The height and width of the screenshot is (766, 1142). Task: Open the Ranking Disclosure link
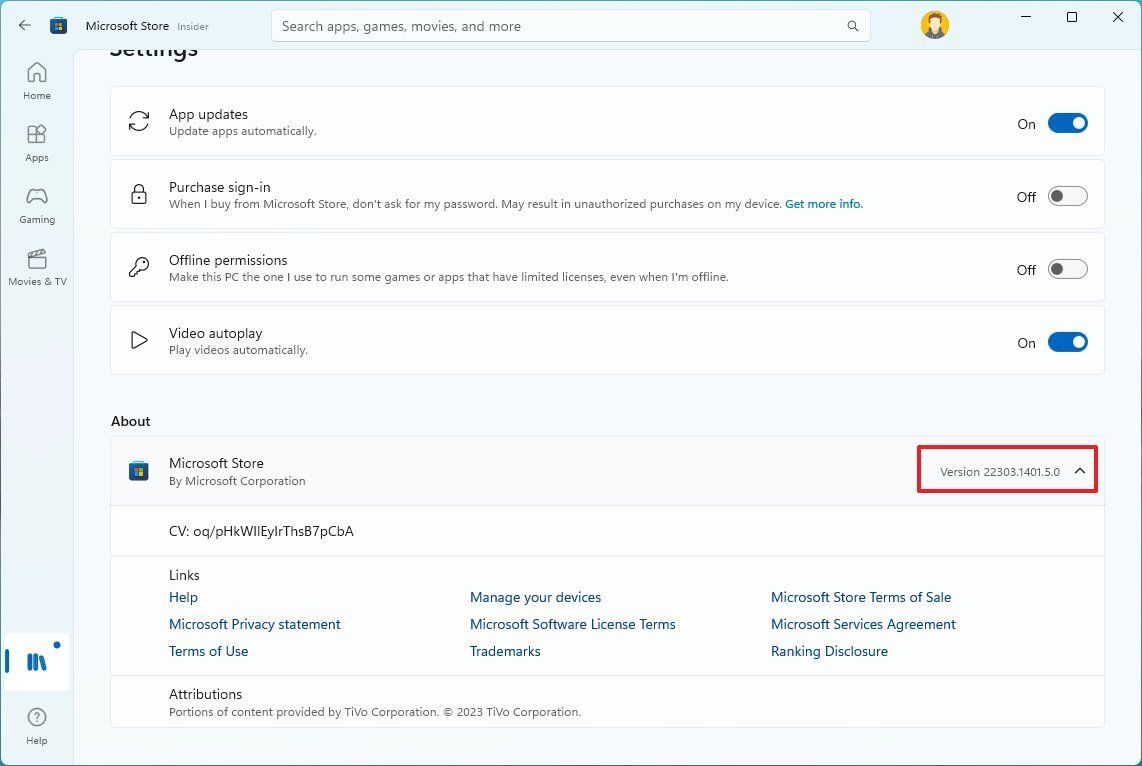(828, 651)
